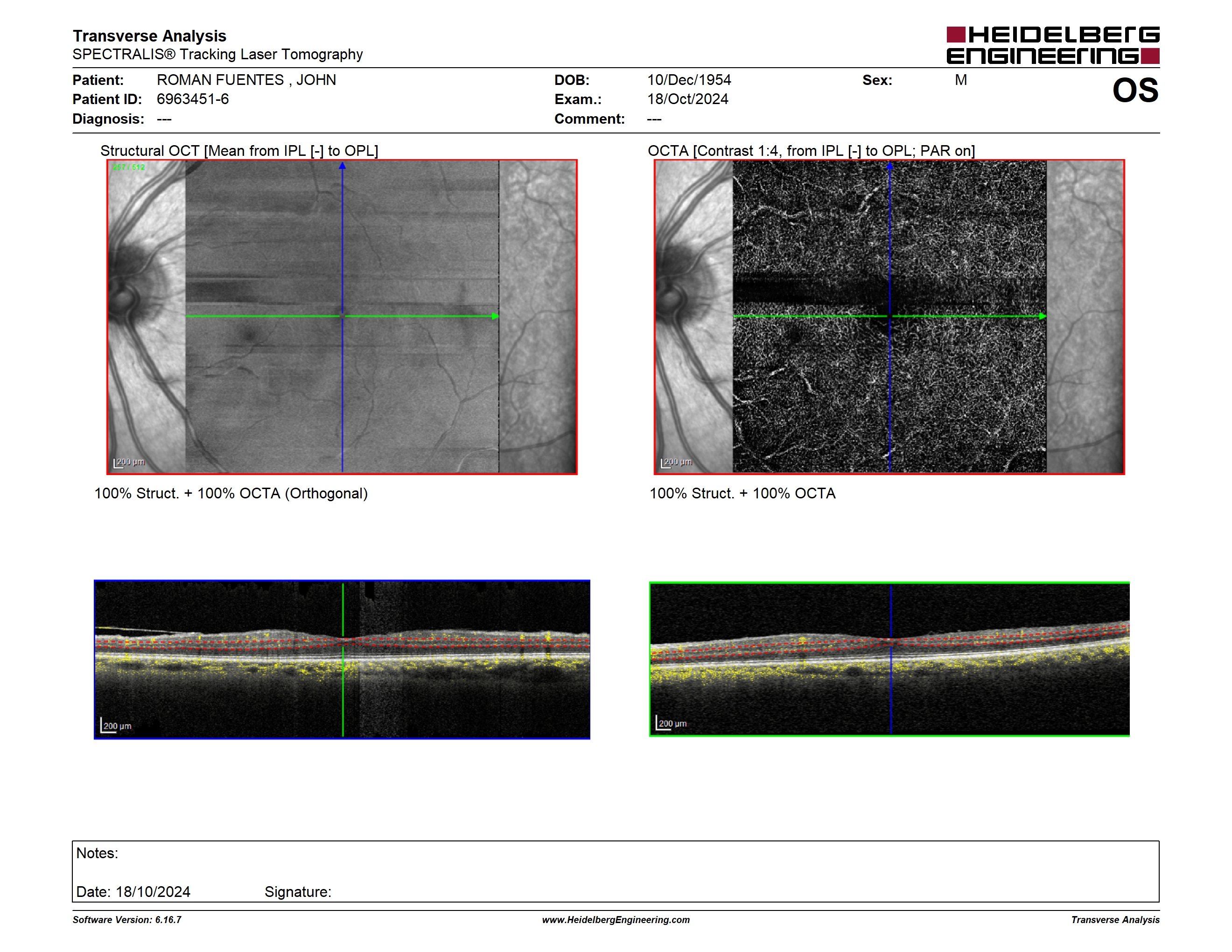
Task: Click the patient name ROMAN FUENTES , JOHN
Action: (246, 80)
